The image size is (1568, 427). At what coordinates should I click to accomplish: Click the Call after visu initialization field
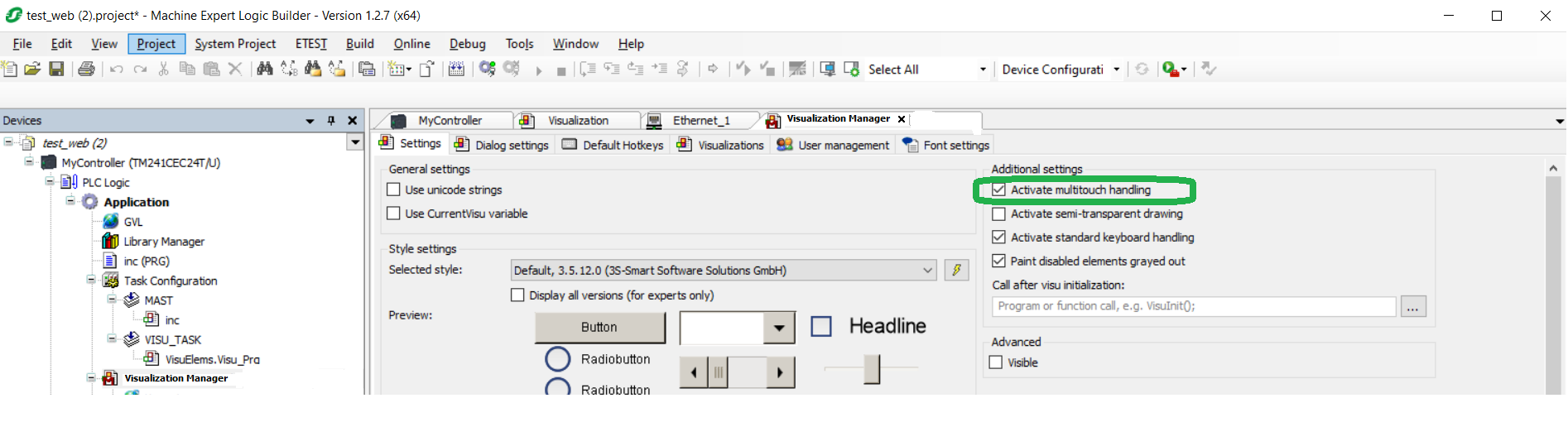1194,306
